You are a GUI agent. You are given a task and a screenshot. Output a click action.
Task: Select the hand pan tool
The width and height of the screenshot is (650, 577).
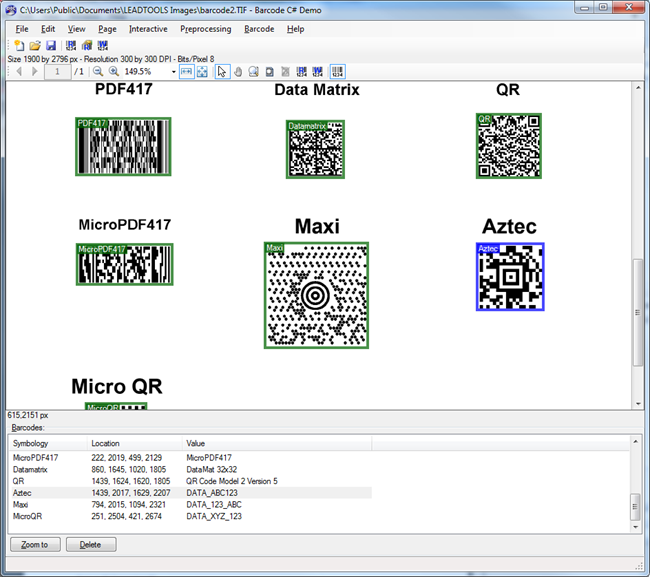[x=239, y=72]
